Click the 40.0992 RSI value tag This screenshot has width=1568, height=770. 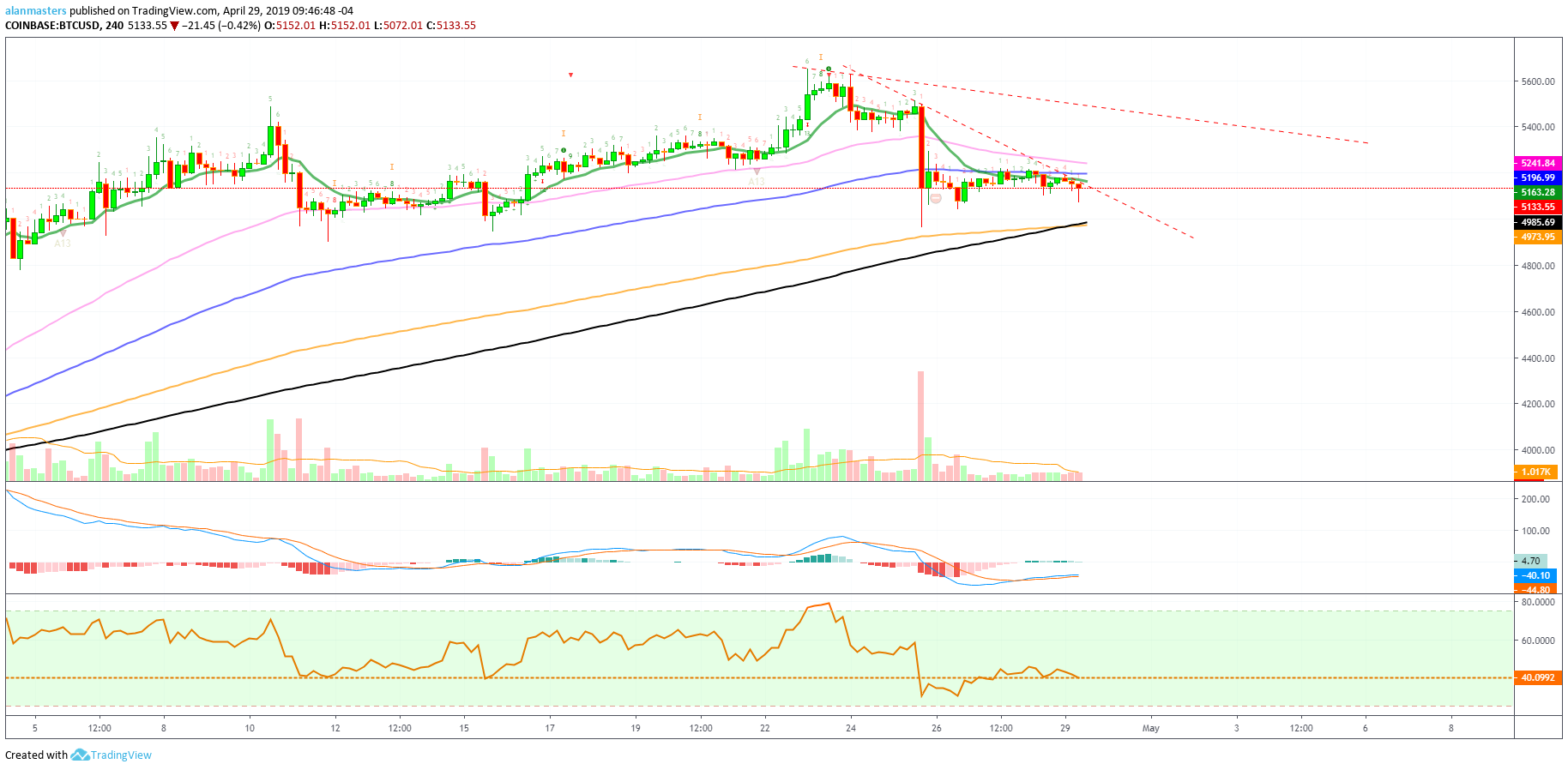(x=1537, y=677)
